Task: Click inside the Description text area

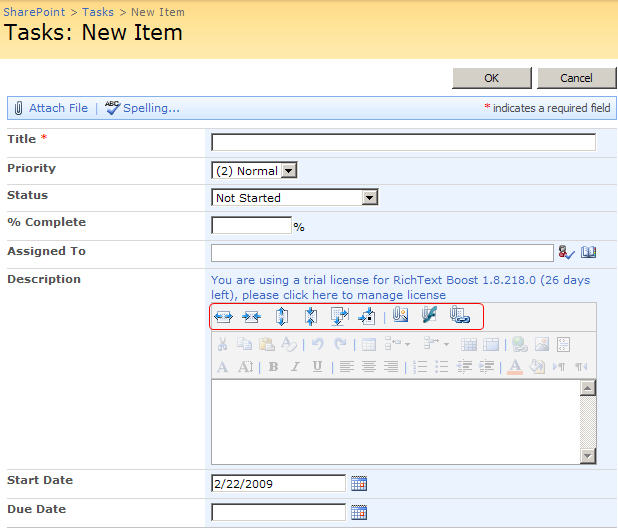Action: 396,422
